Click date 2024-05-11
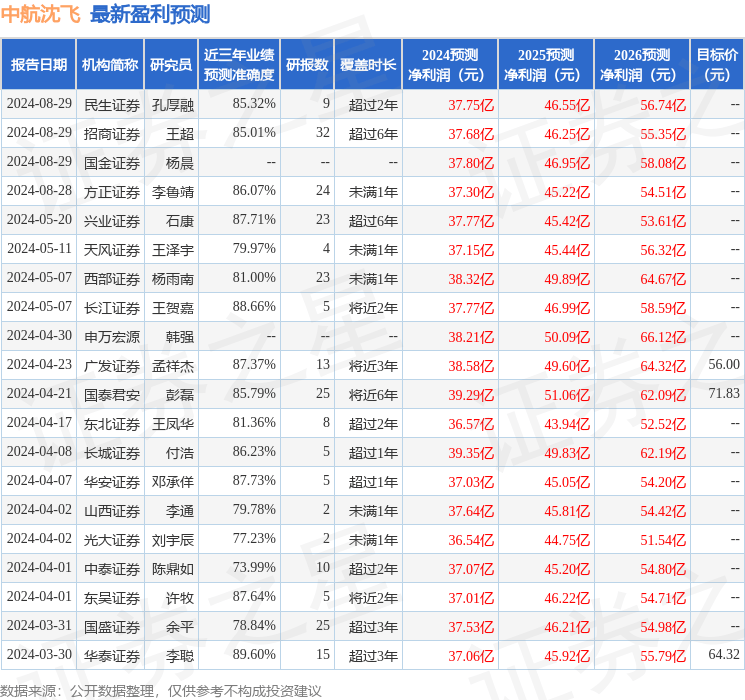 [39, 249]
